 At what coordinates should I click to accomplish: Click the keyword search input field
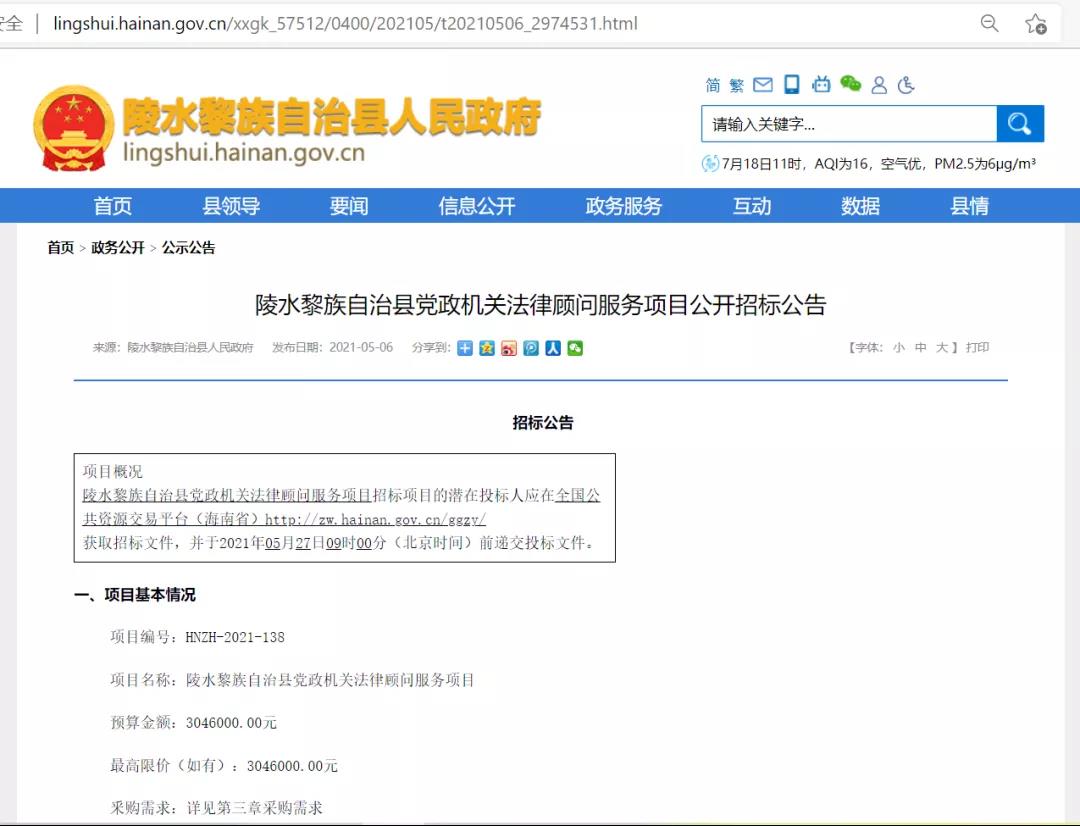coord(848,124)
